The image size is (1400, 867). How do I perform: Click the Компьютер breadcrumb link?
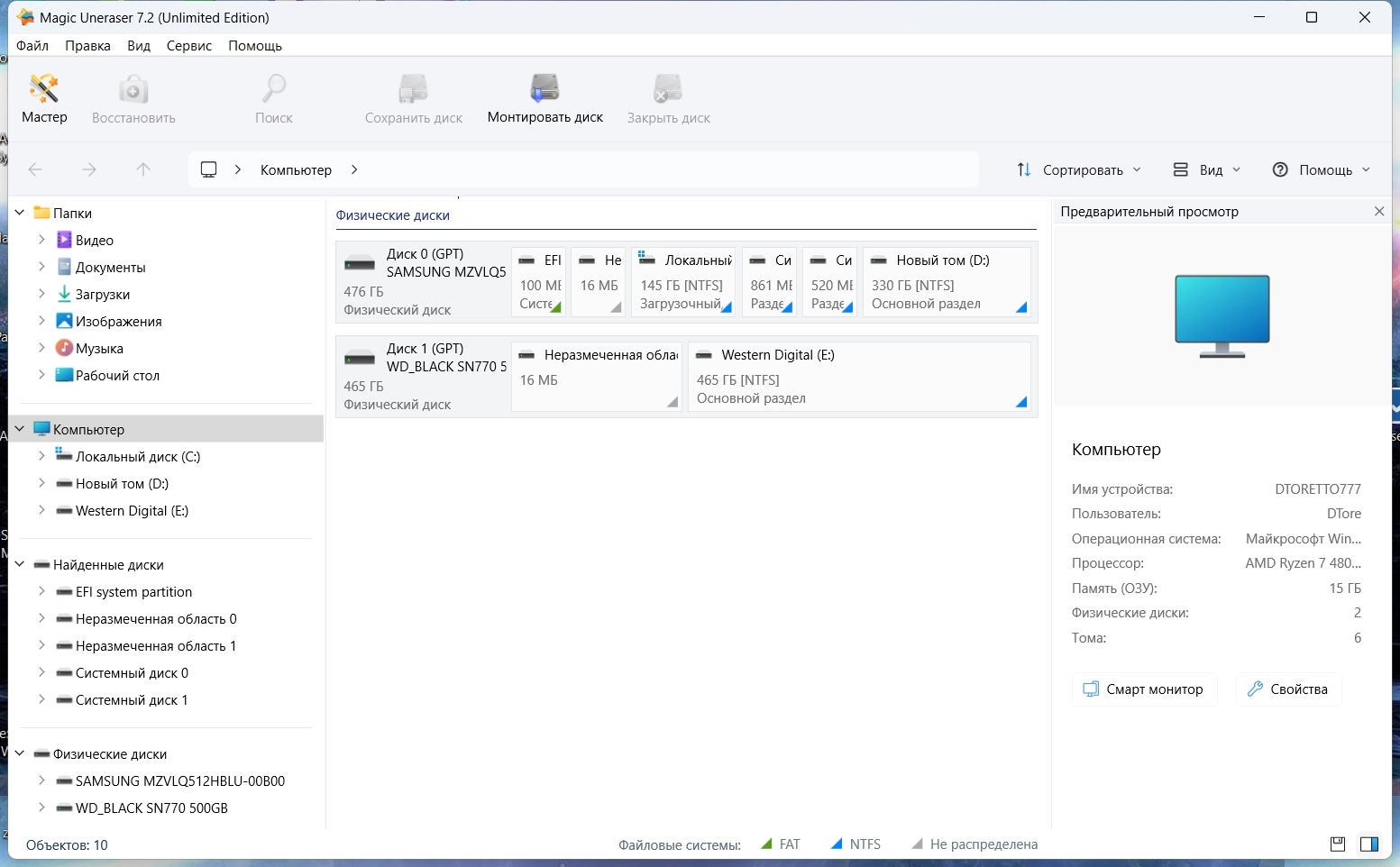pyautogui.click(x=296, y=169)
